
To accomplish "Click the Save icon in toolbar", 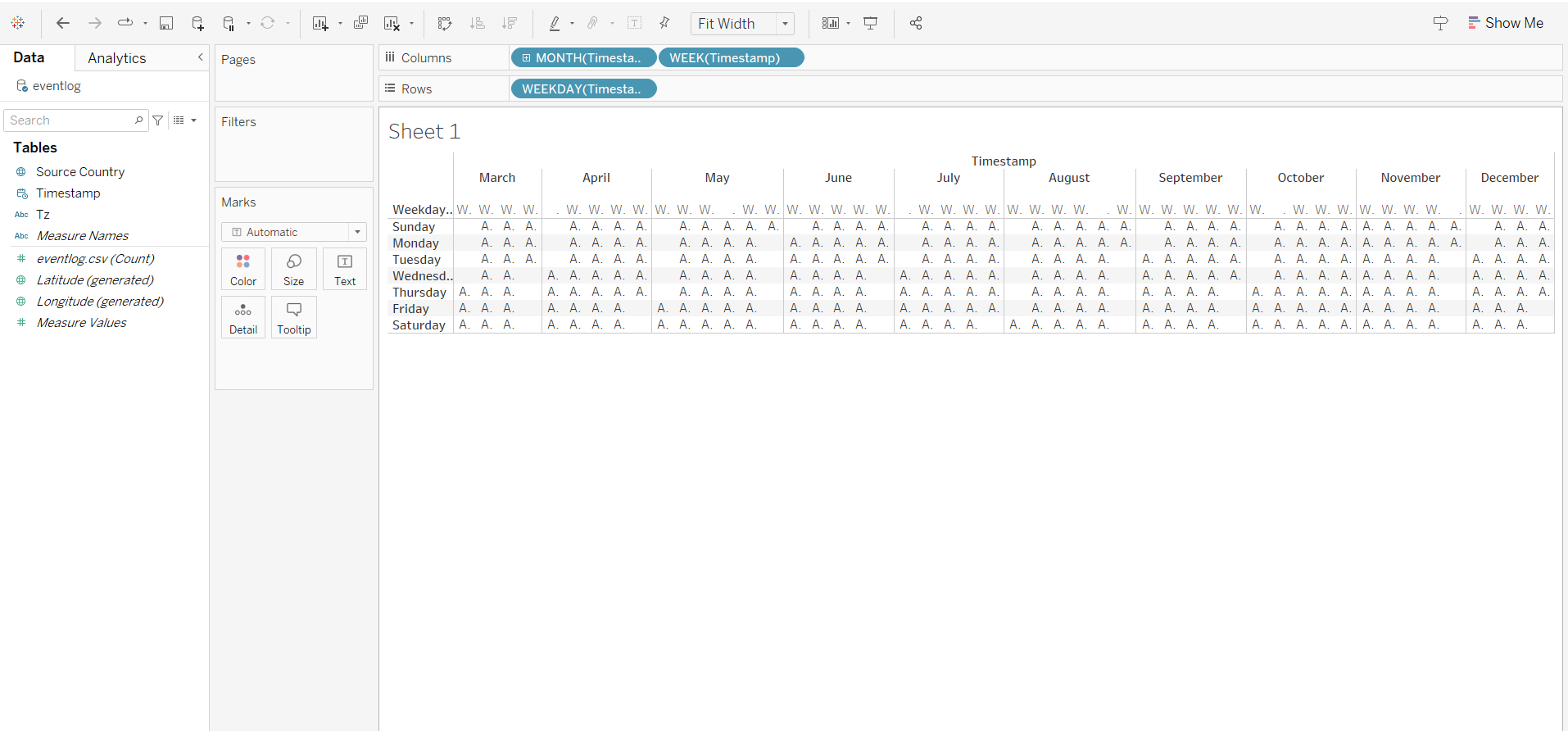I will click(166, 23).
